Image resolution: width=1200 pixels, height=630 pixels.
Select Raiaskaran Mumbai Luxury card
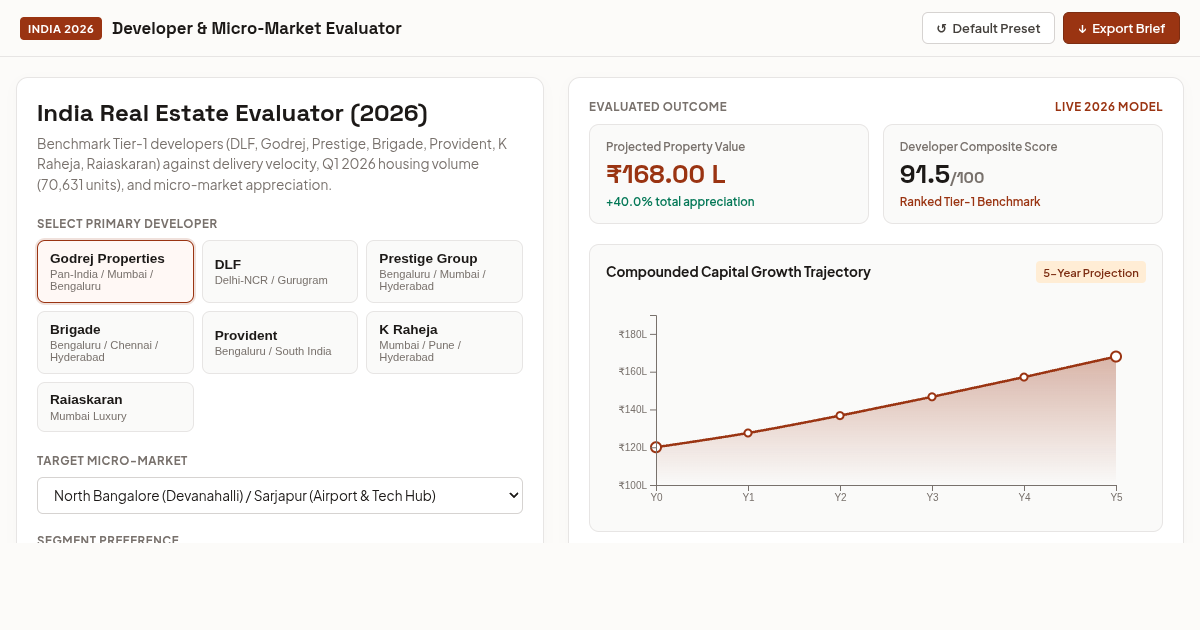pos(115,407)
